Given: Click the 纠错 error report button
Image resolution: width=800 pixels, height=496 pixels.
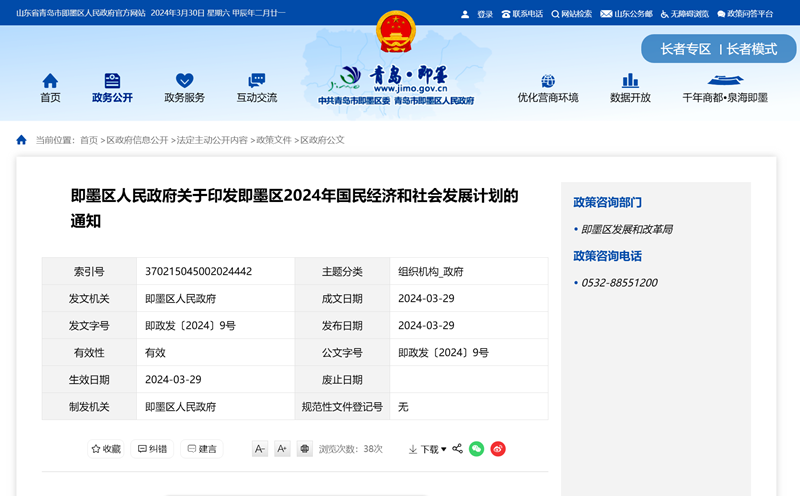Looking at the screenshot, I should (152, 449).
